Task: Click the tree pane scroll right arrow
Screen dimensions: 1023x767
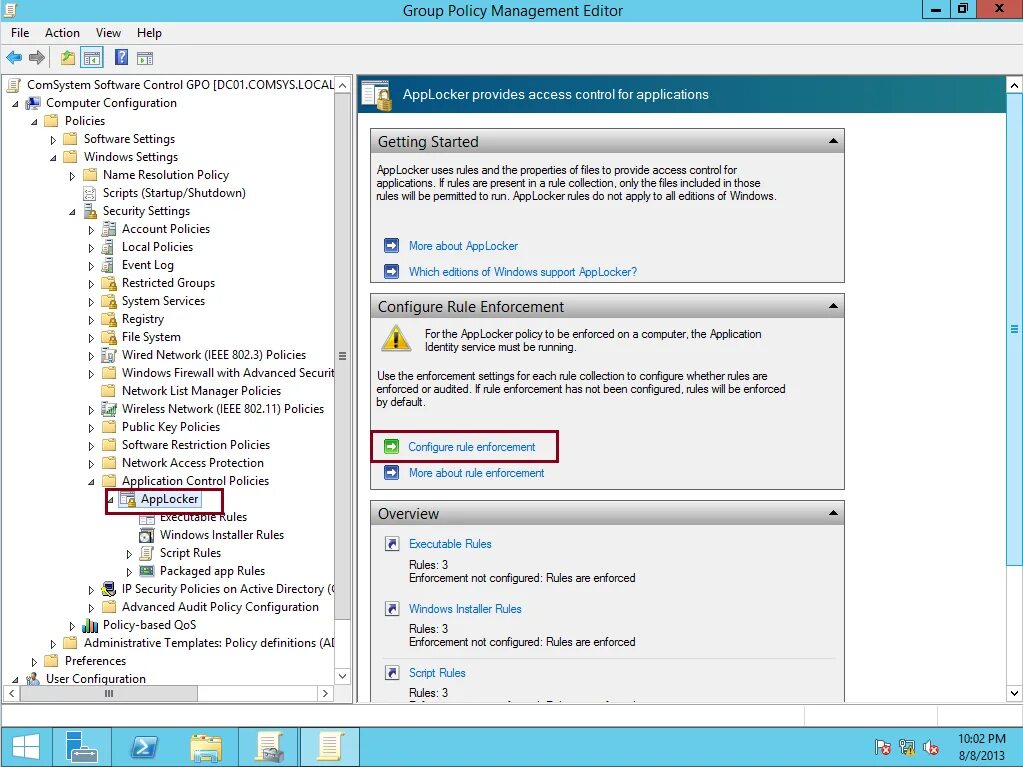Action: [326, 693]
